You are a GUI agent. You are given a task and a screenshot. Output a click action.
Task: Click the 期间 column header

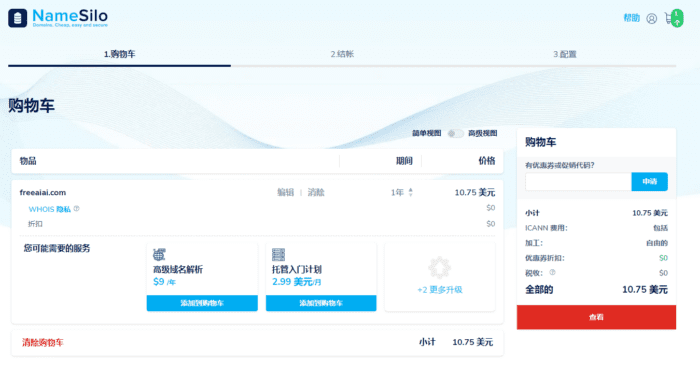pos(404,161)
